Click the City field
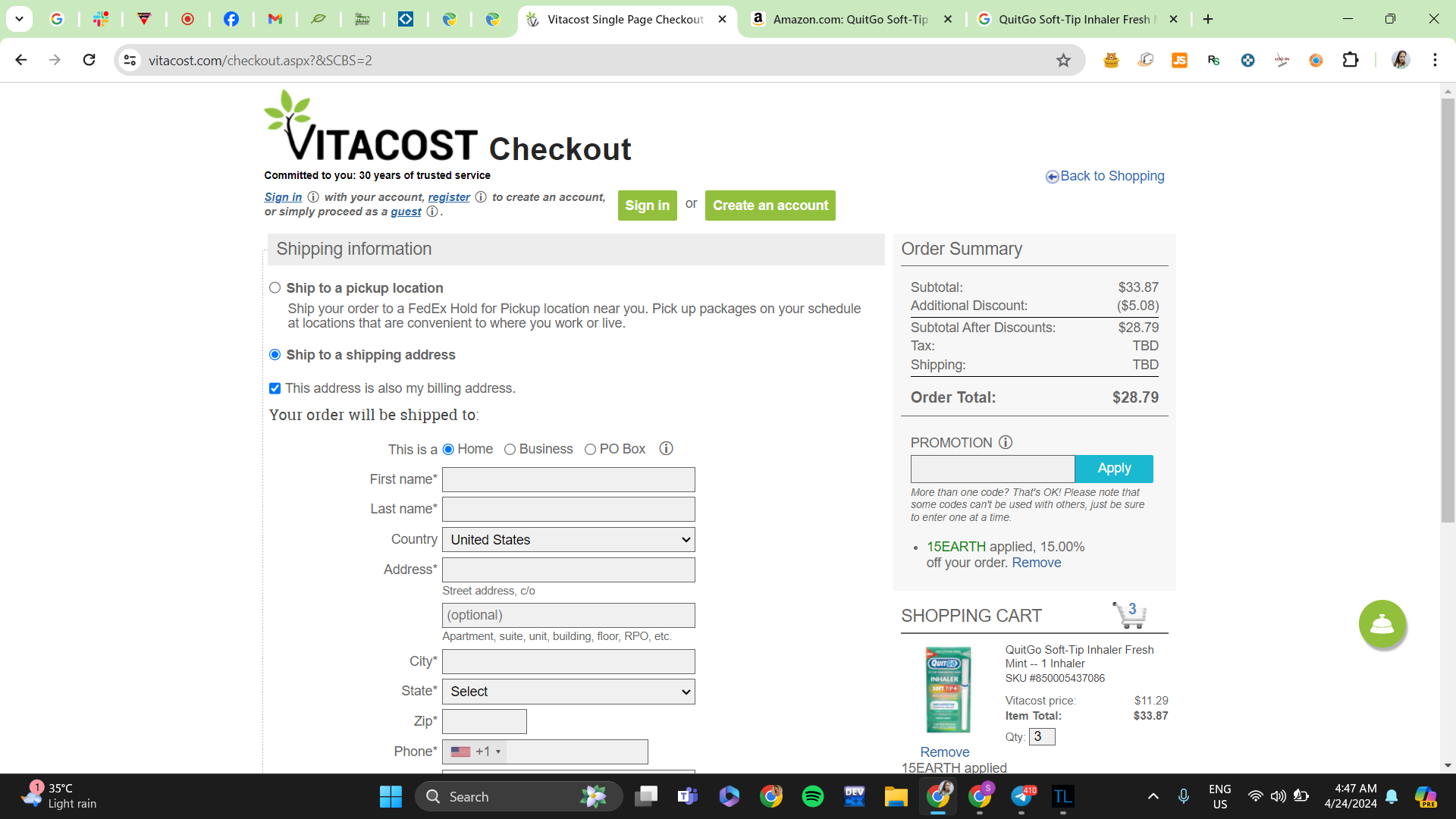The width and height of the screenshot is (1456, 819). (569, 661)
